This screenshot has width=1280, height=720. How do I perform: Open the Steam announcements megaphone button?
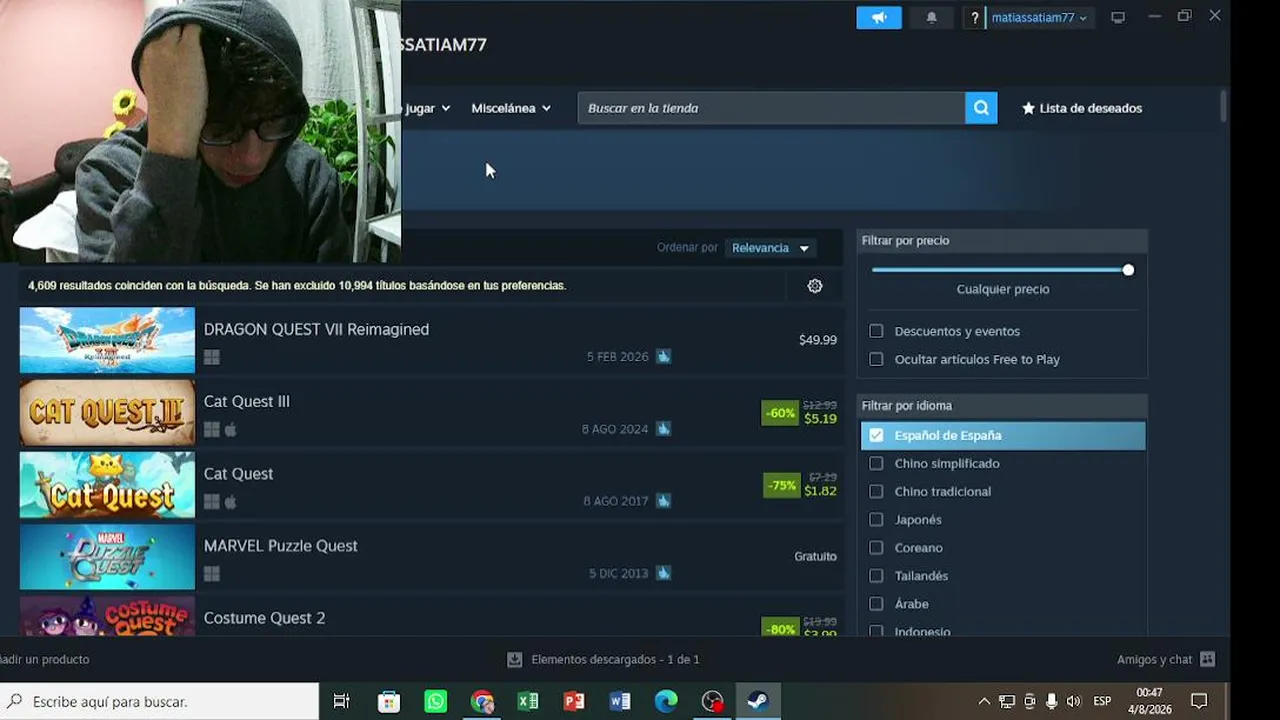click(x=879, y=18)
